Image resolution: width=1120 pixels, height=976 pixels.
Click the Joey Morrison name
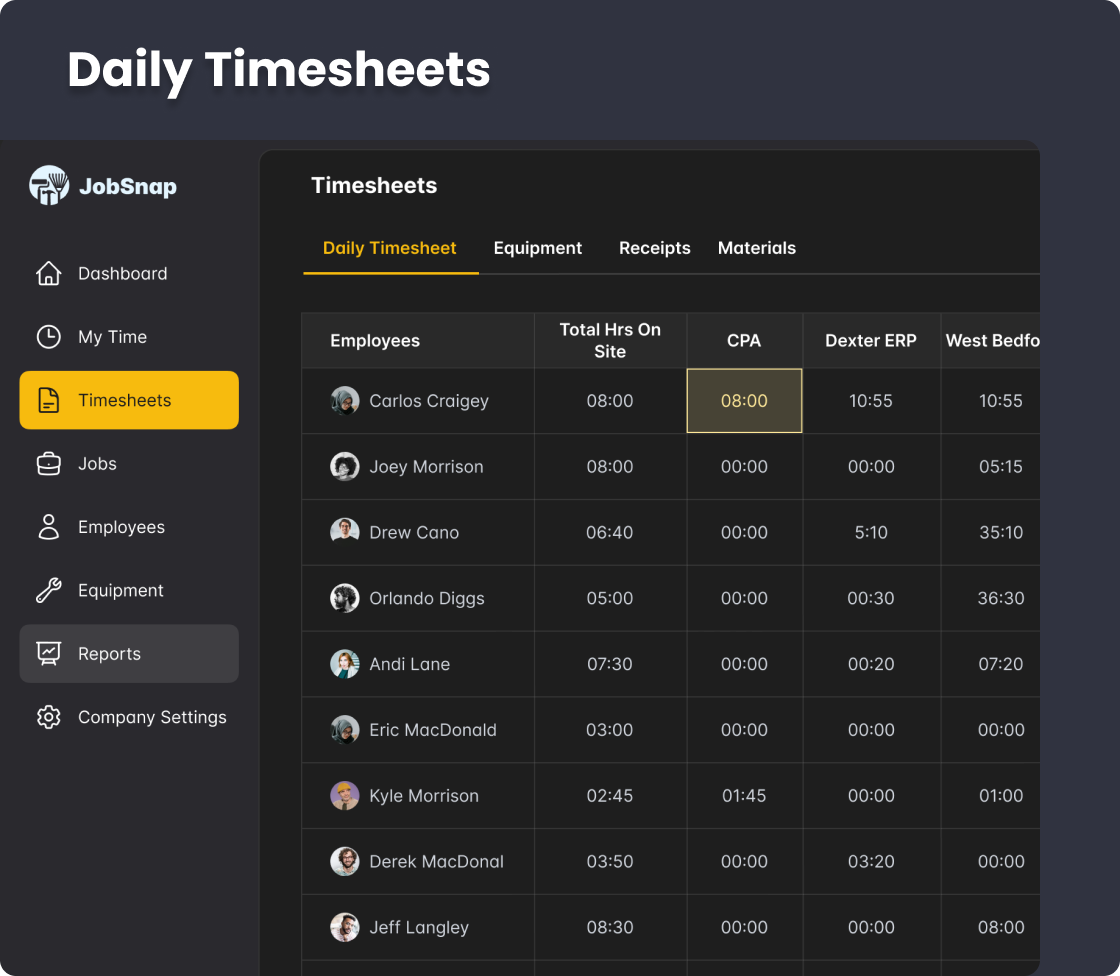426,467
